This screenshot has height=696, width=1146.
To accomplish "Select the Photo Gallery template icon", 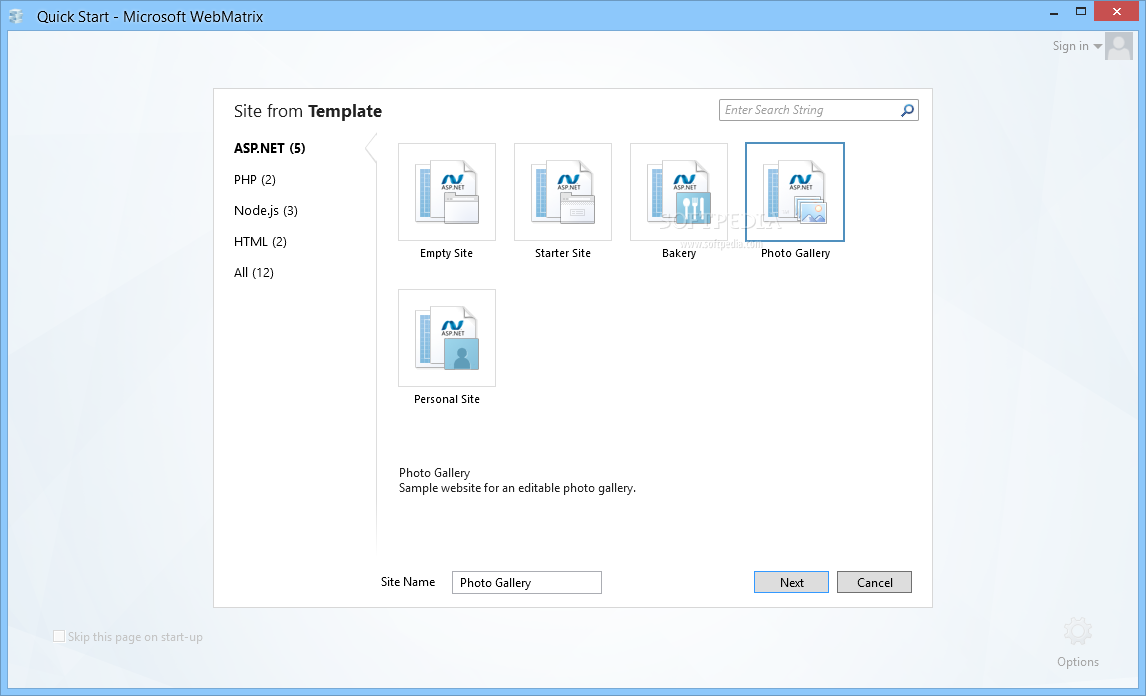I will point(795,192).
